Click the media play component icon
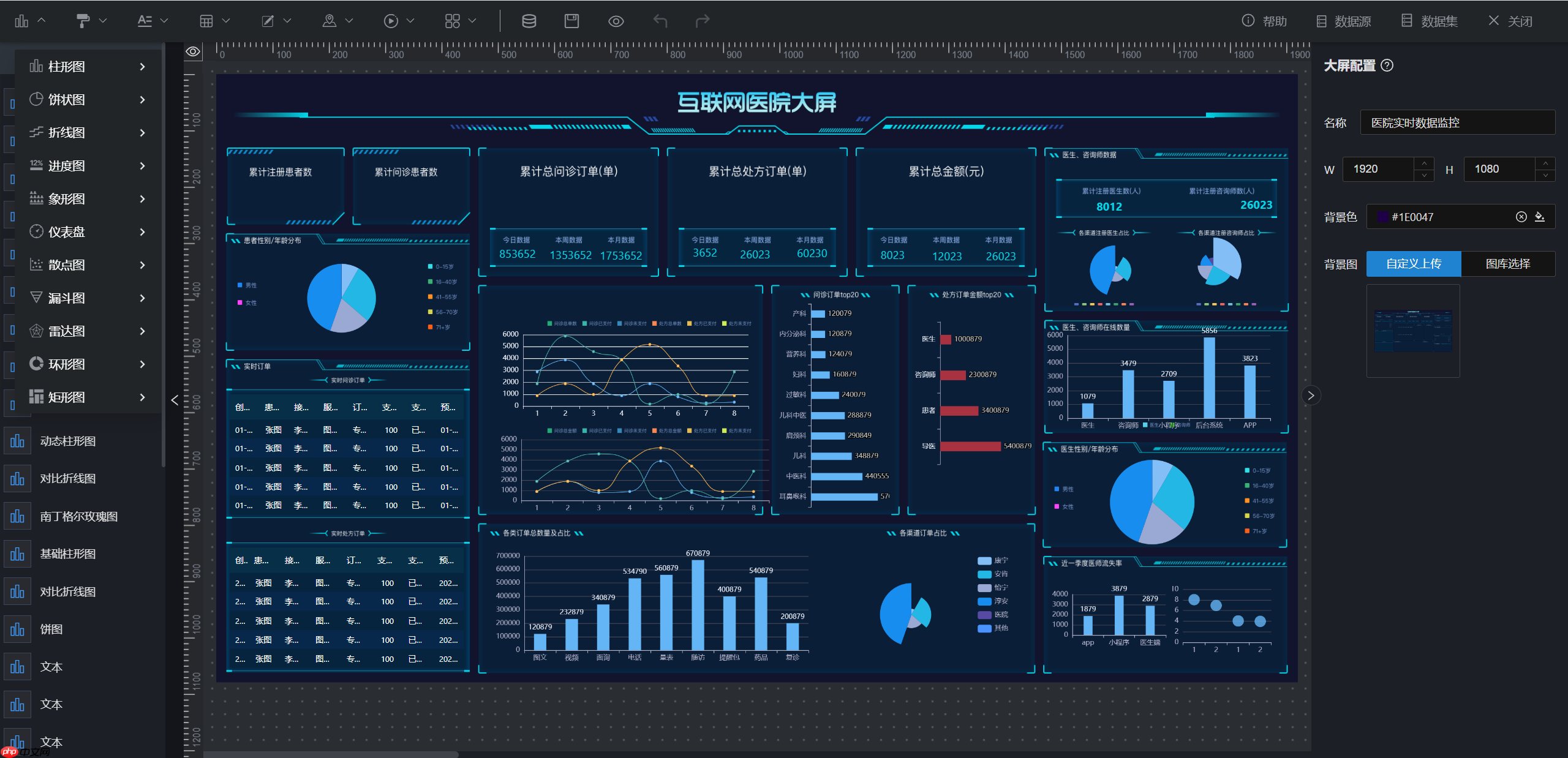This screenshot has height=758, width=1568. [391, 20]
